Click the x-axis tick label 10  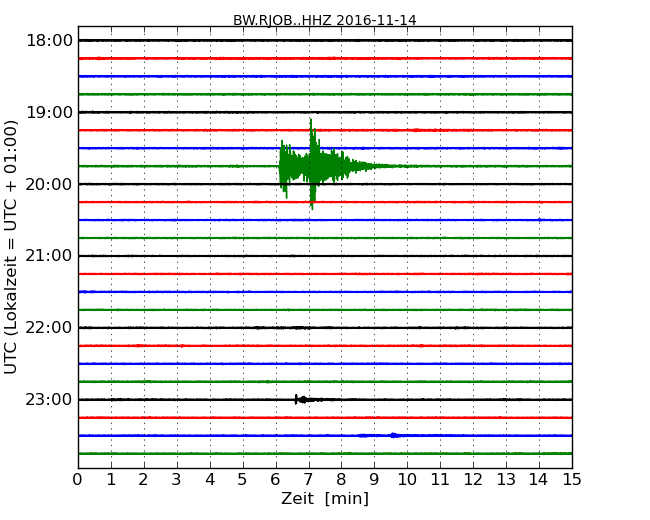point(407,480)
